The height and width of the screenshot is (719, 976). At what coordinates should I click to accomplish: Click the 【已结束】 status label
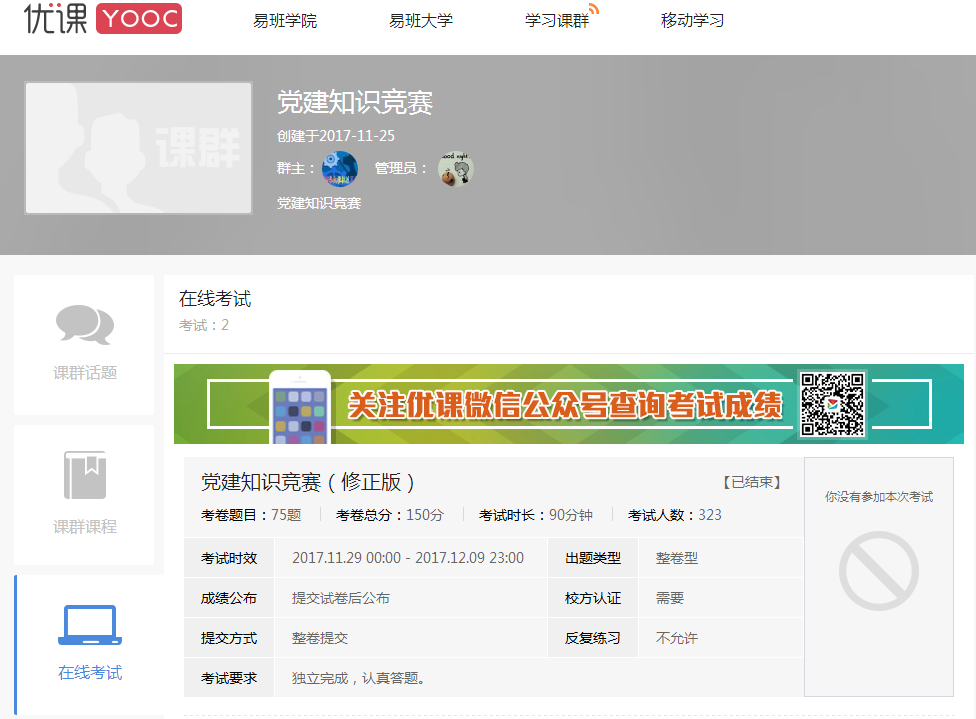[752, 482]
